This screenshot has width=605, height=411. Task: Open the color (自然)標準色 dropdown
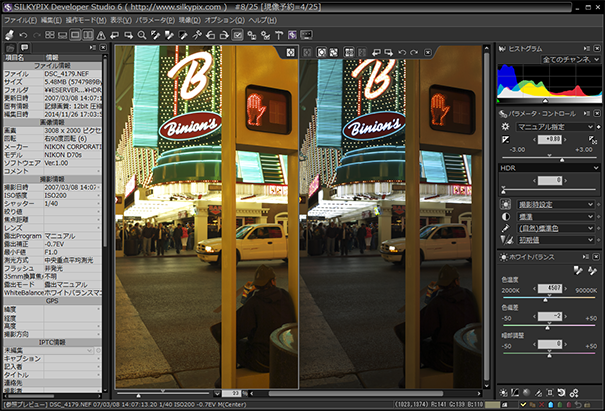pos(555,228)
